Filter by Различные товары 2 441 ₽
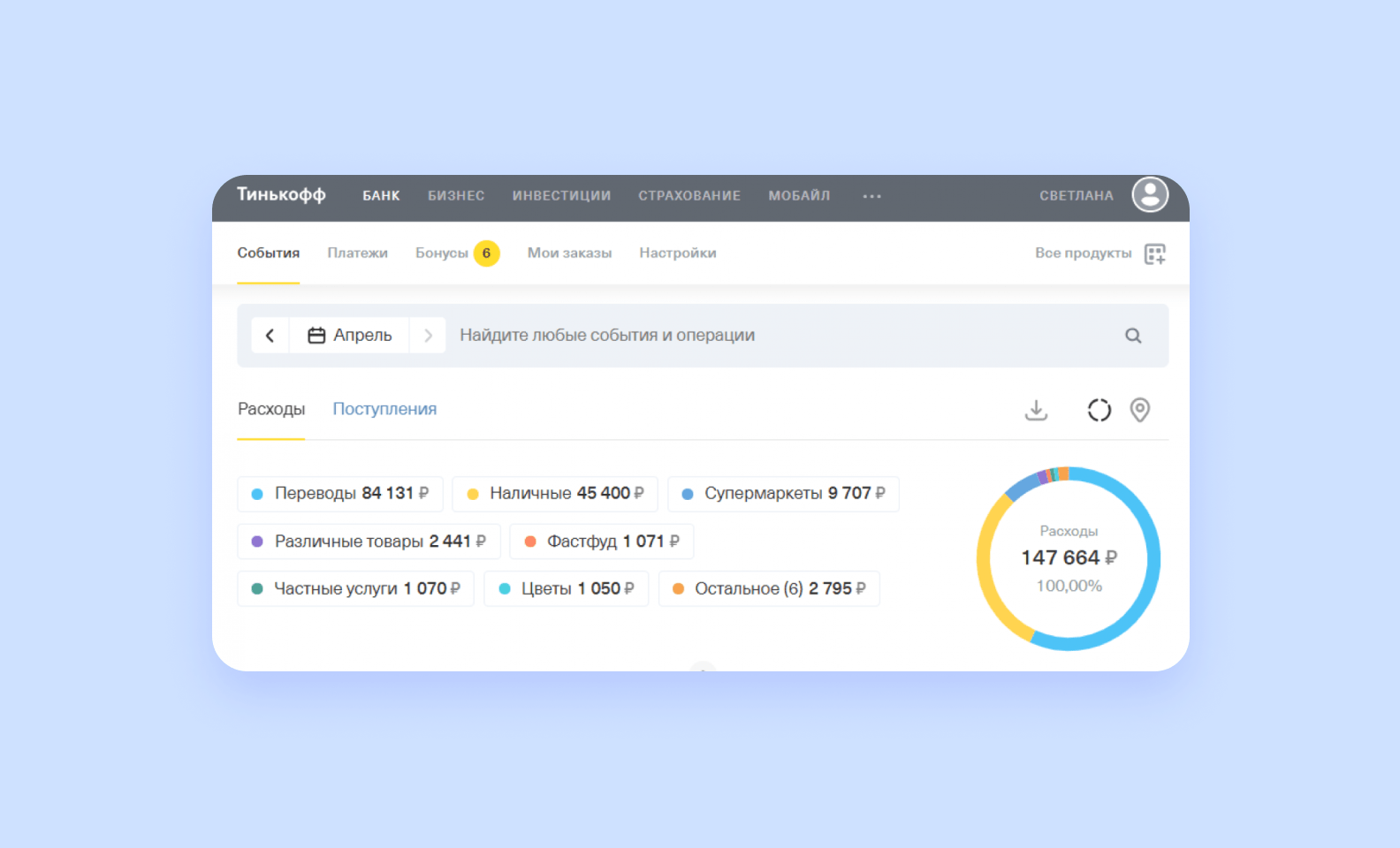1400x848 pixels. [369, 541]
